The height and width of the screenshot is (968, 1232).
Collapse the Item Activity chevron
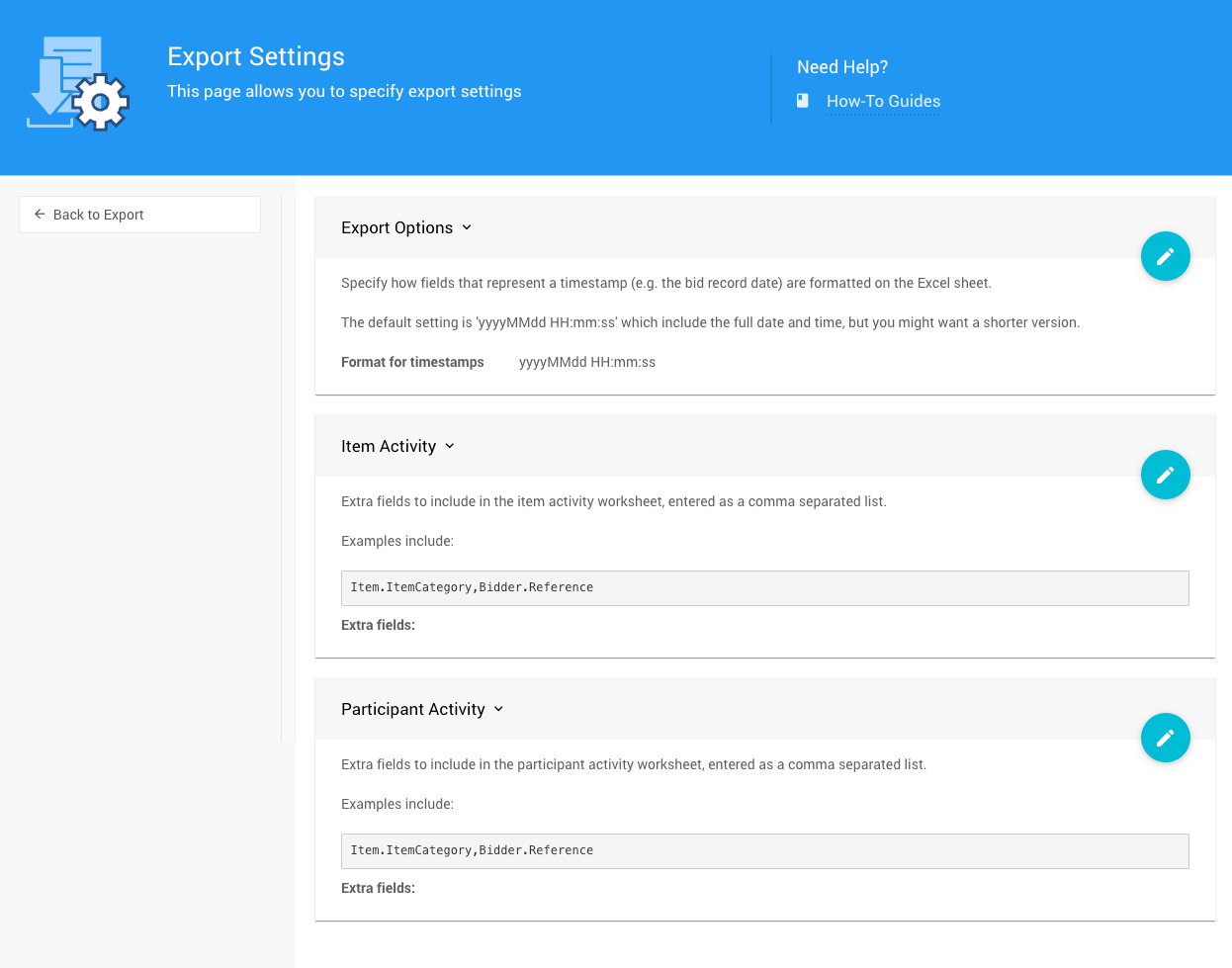pos(450,446)
